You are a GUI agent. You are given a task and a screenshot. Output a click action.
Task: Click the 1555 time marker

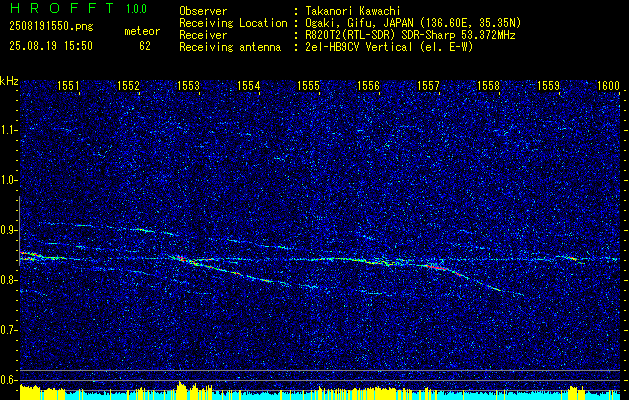(x=308, y=85)
